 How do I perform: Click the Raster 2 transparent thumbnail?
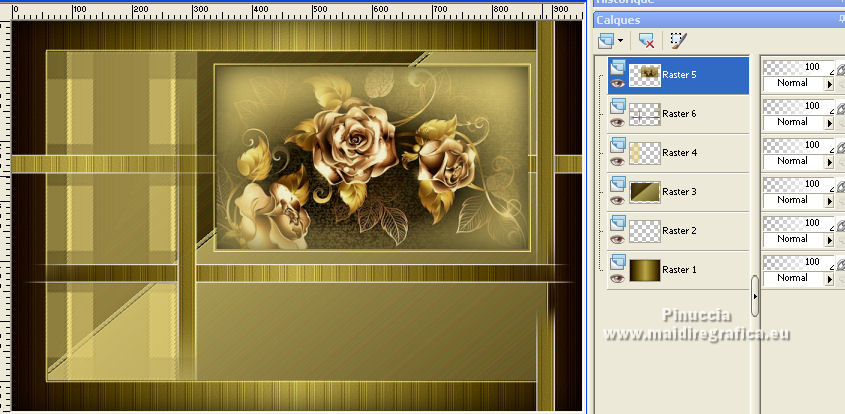click(x=645, y=231)
